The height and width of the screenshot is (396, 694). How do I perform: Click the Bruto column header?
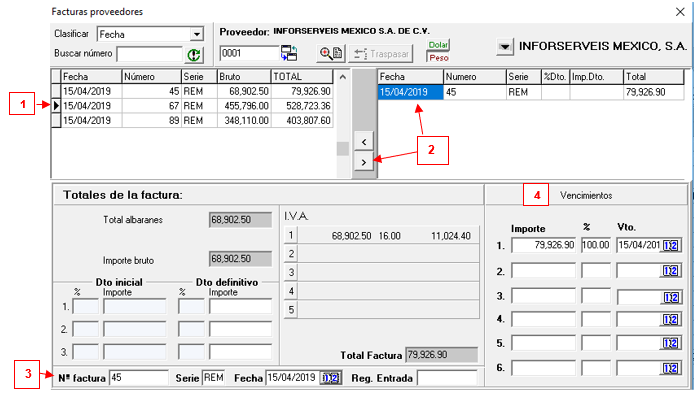coord(244,77)
